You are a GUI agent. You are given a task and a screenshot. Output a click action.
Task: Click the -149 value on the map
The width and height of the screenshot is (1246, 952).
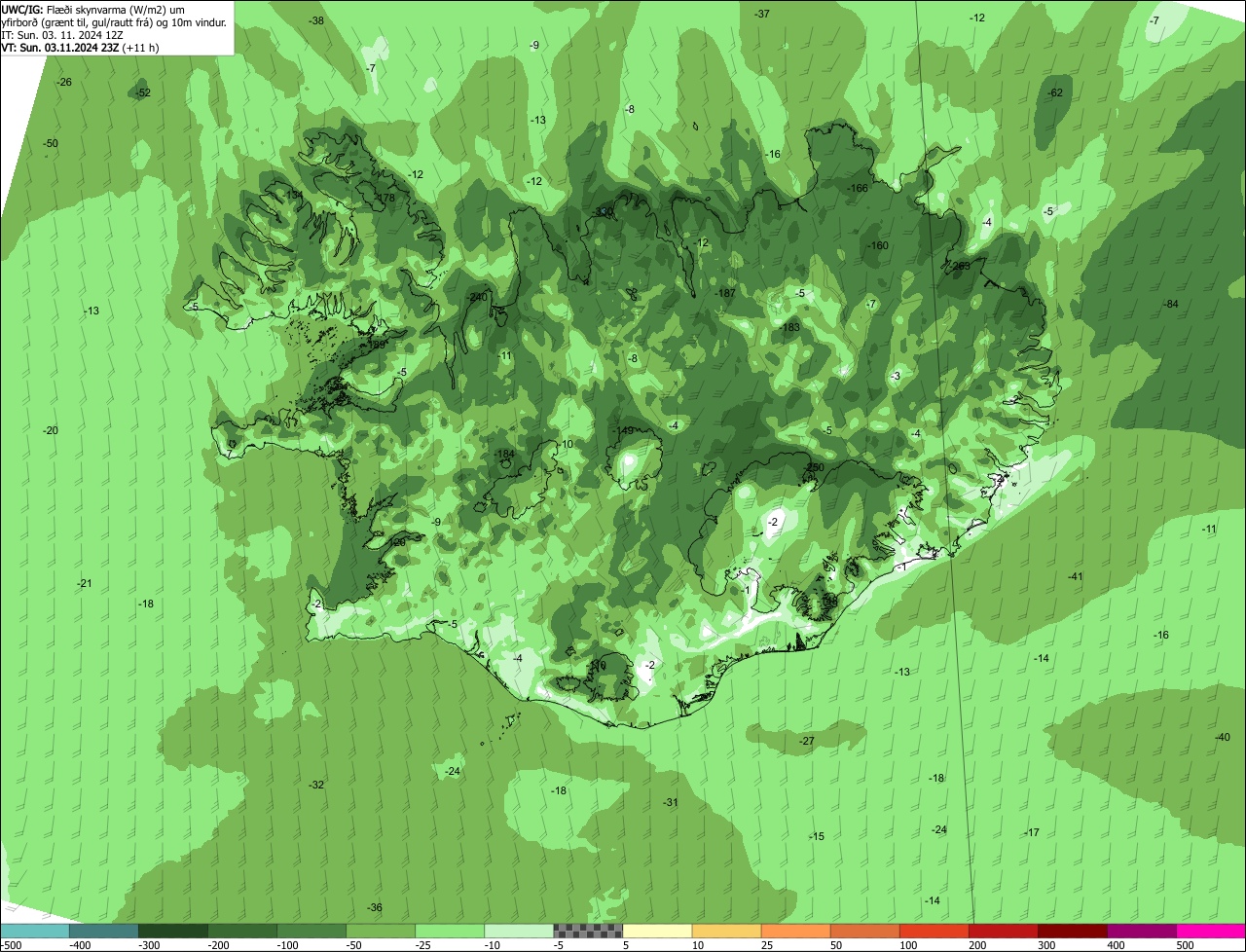tap(623, 430)
